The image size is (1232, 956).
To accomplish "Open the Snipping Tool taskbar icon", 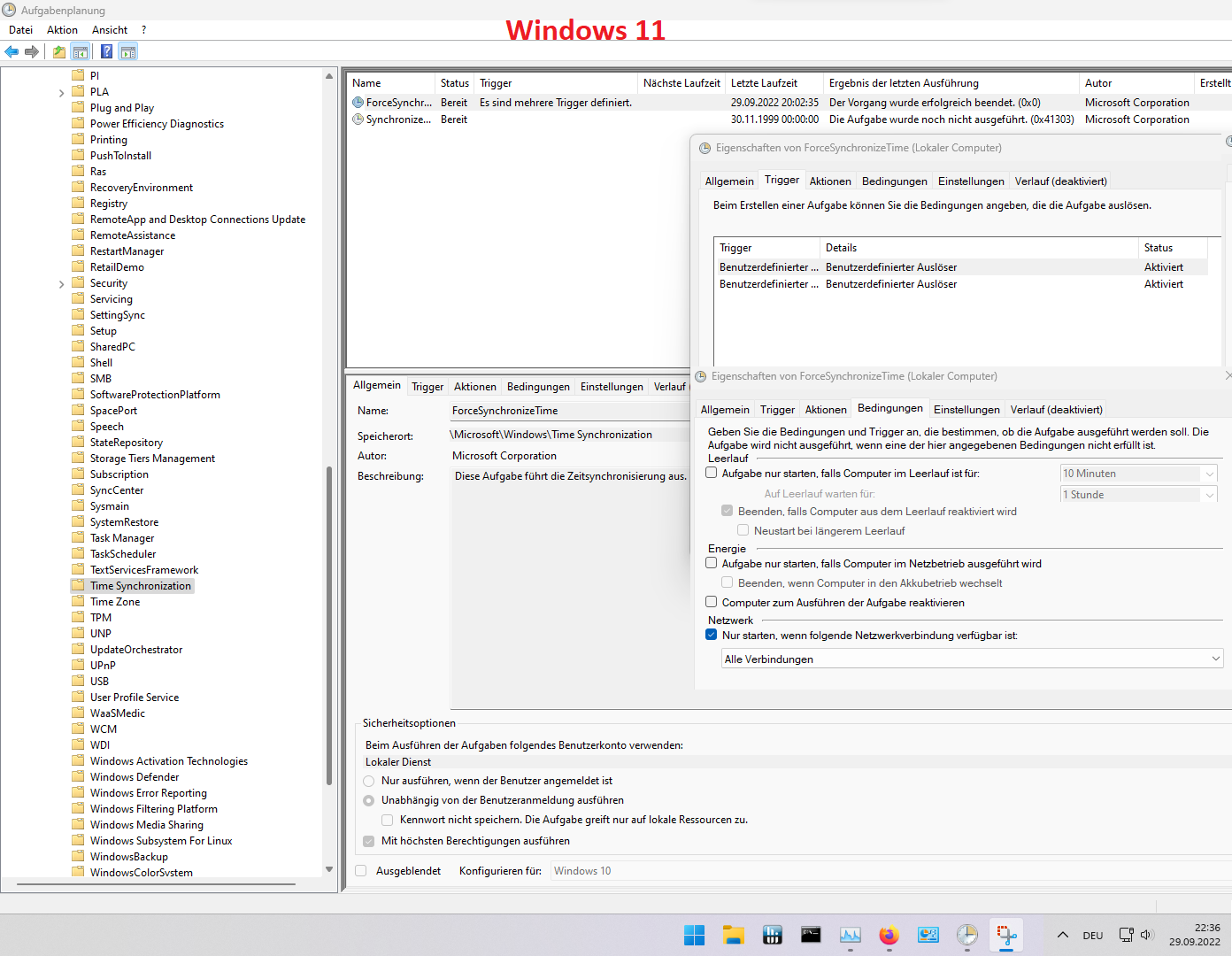I will click(1006, 935).
